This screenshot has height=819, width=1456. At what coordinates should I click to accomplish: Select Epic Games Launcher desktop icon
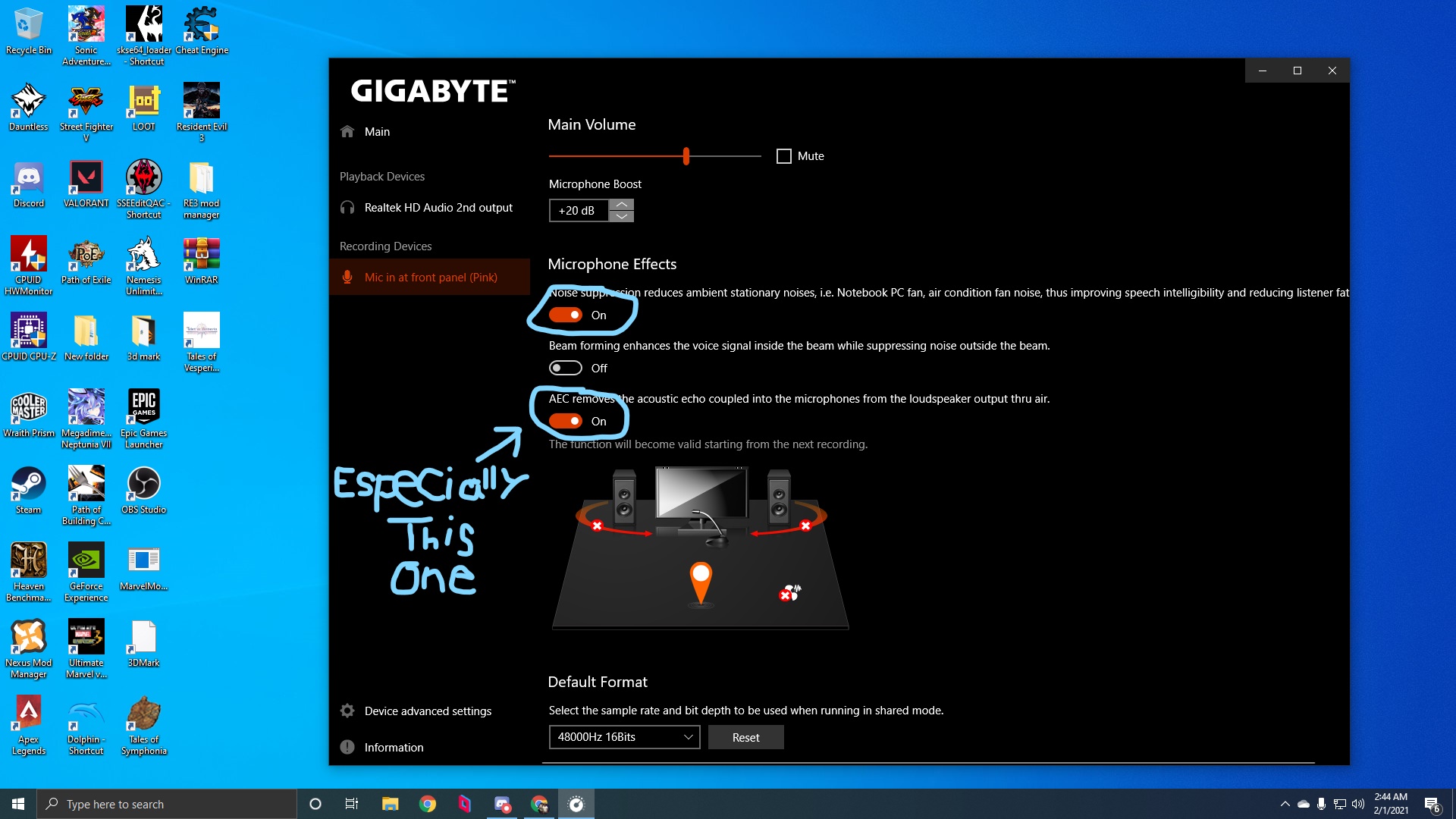(144, 419)
